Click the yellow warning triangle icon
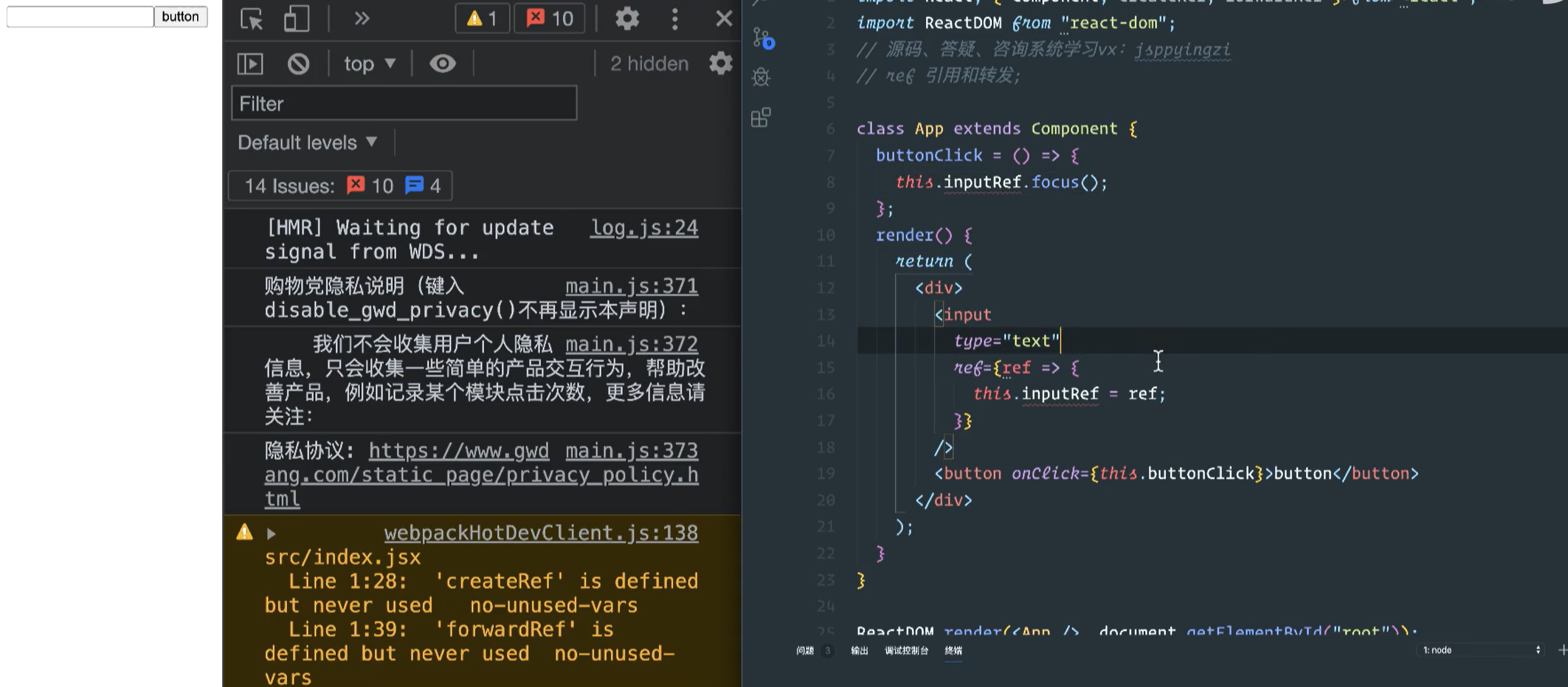 point(245,532)
